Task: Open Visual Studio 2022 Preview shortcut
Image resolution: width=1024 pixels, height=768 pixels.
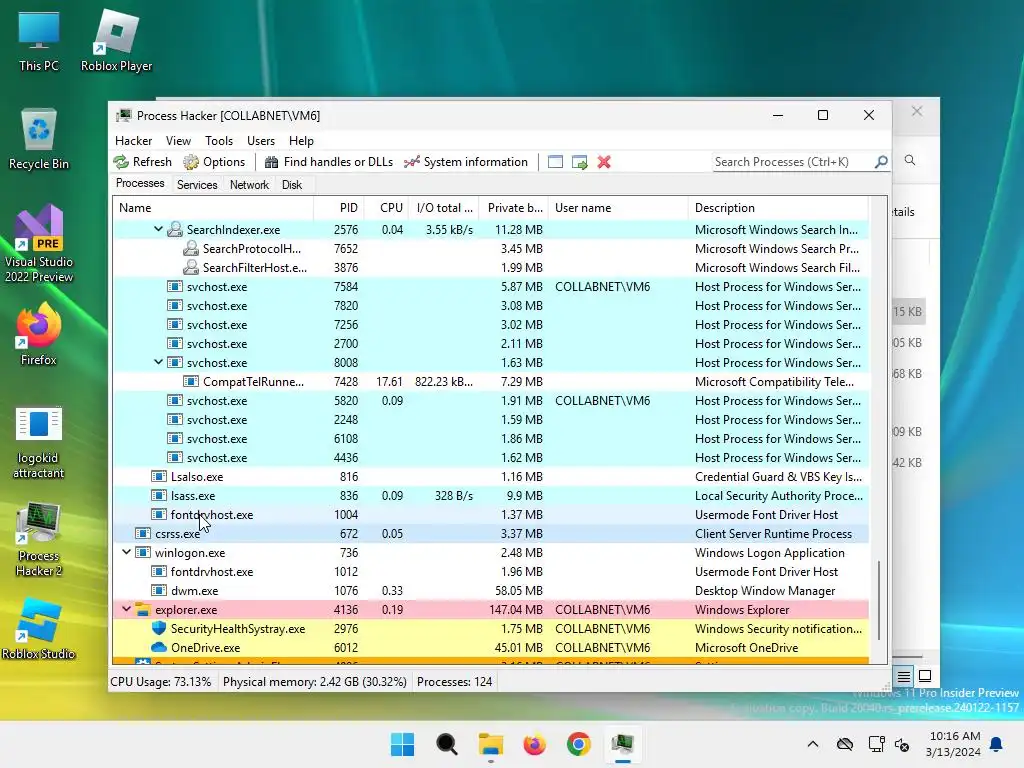Action: pyautogui.click(x=39, y=244)
